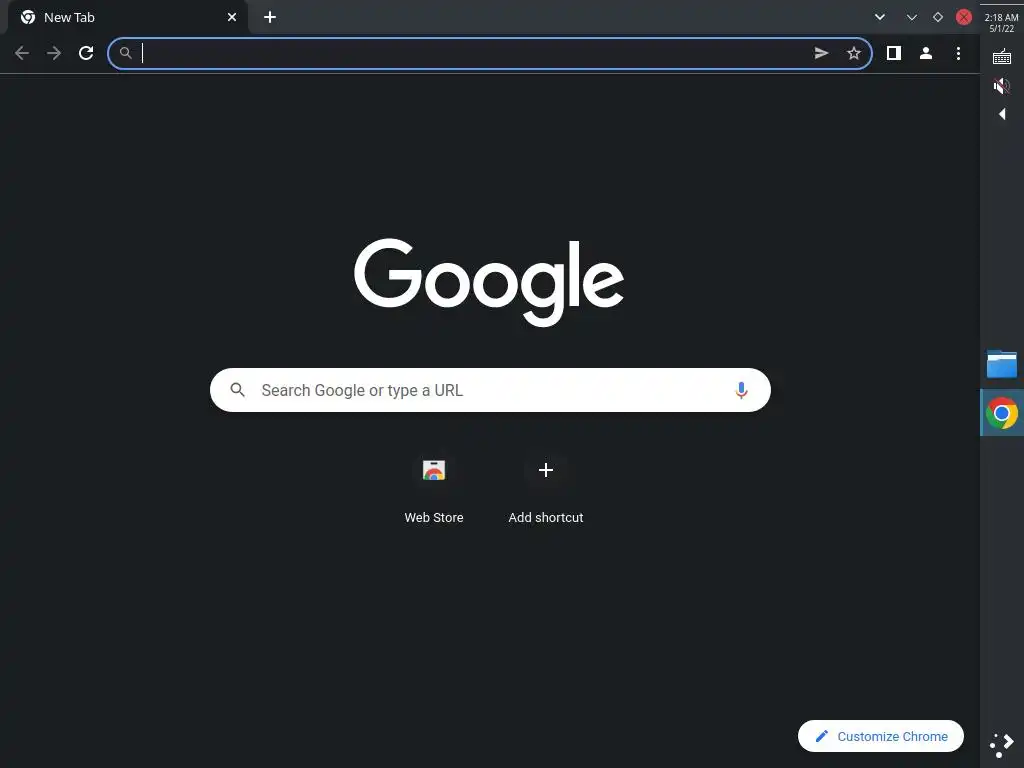
Task: Open the on-screen keyboard icon
Action: coord(1002,57)
